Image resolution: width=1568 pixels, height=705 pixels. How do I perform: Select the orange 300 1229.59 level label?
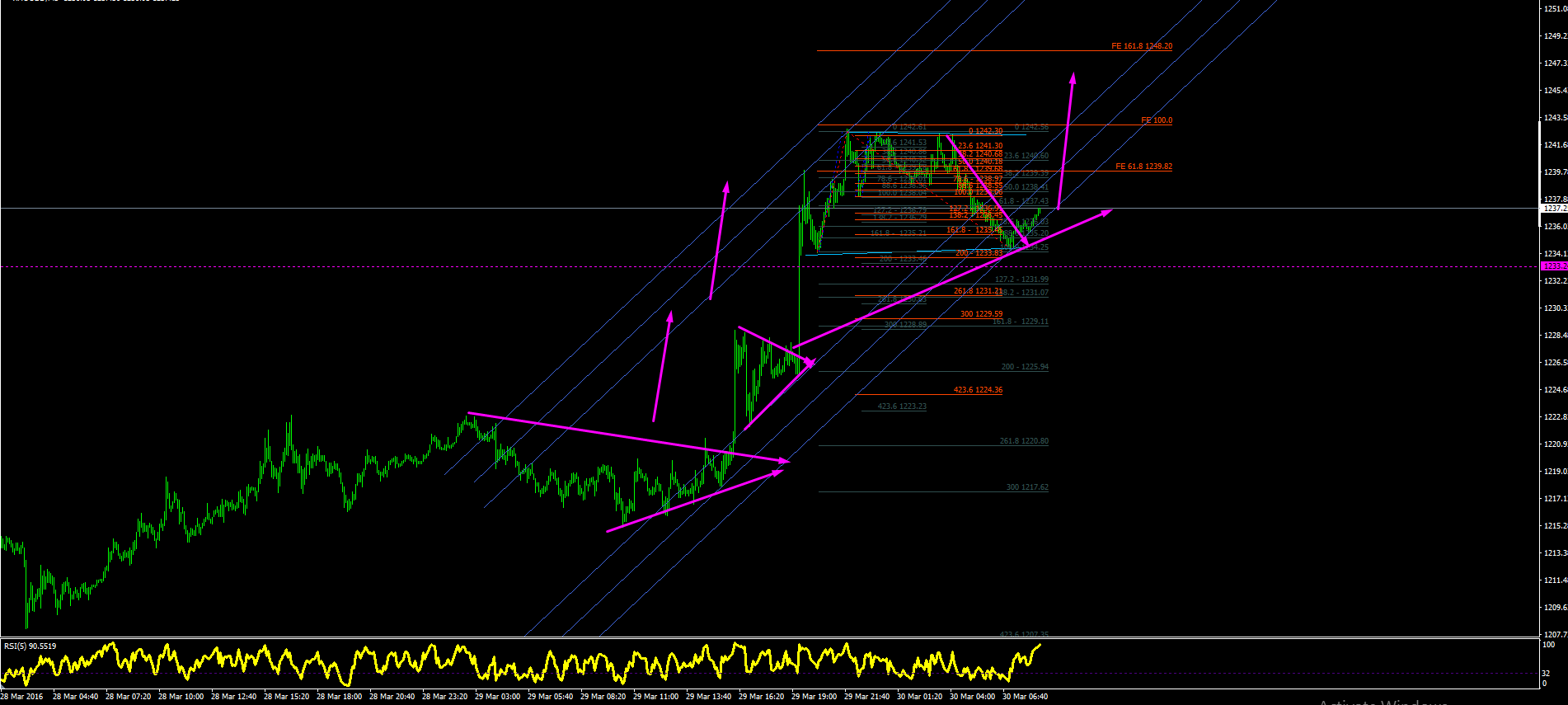tap(981, 314)
